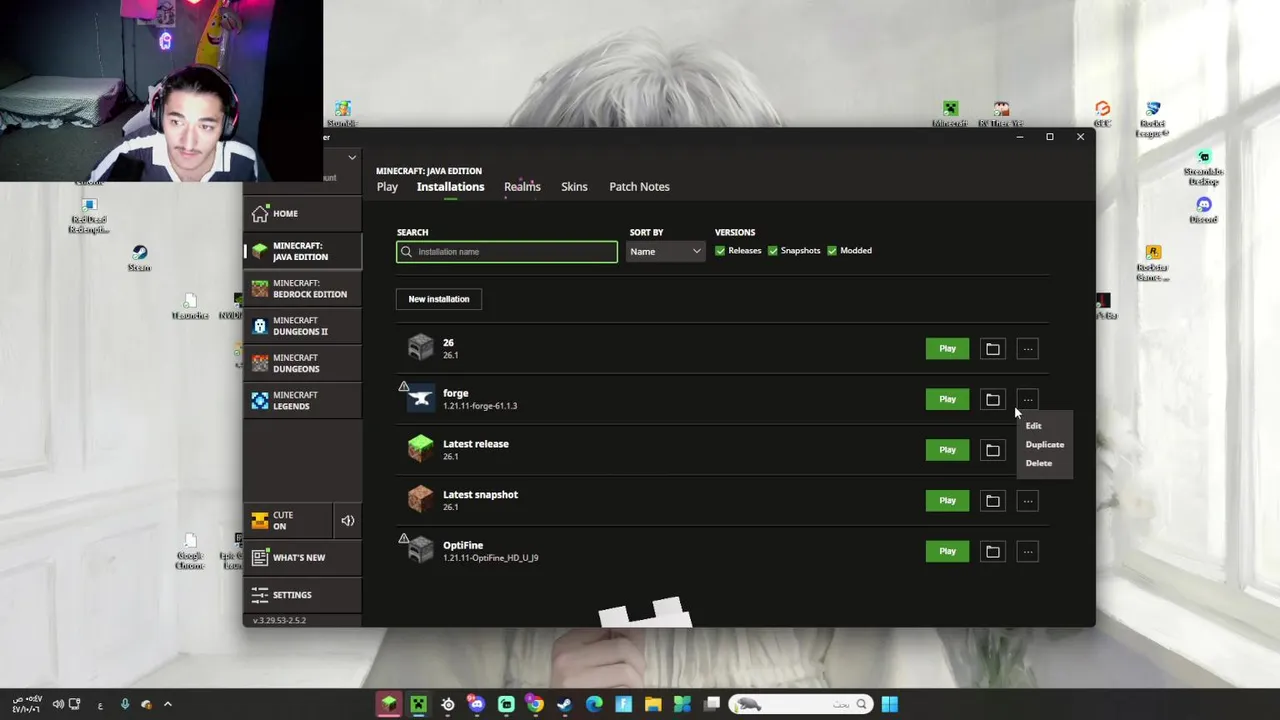Open Windows Start menu
The height and width of the screenshot is (720, 1280).
point(889,704)
